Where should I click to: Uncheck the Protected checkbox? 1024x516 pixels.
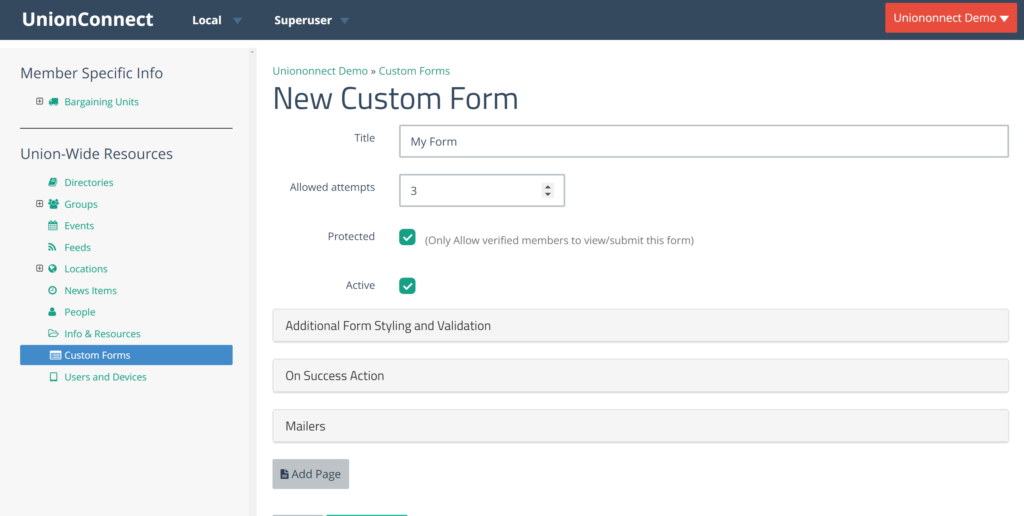pos(407,237)
